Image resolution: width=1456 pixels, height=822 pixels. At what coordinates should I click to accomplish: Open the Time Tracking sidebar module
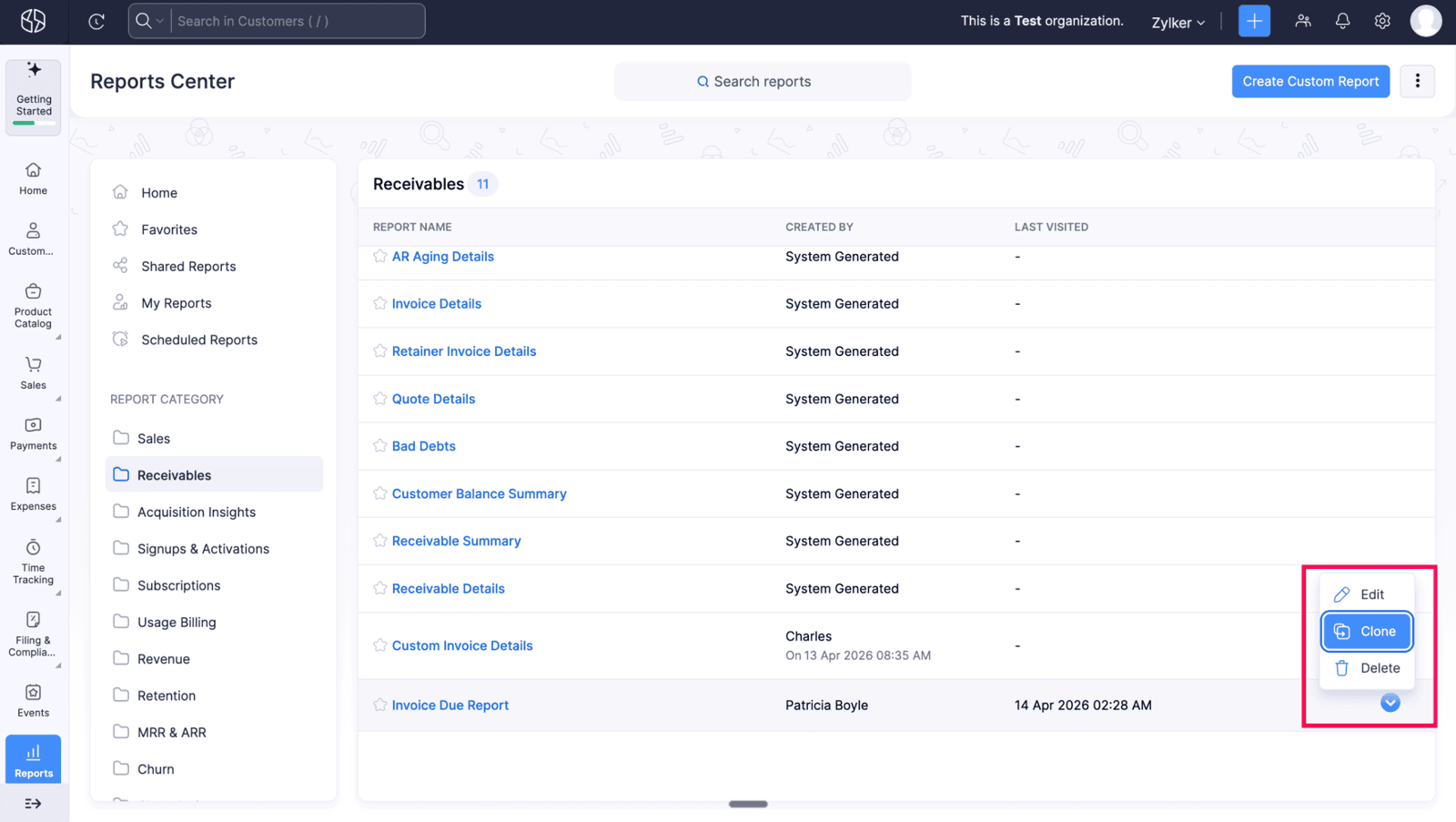click(34, 561)
